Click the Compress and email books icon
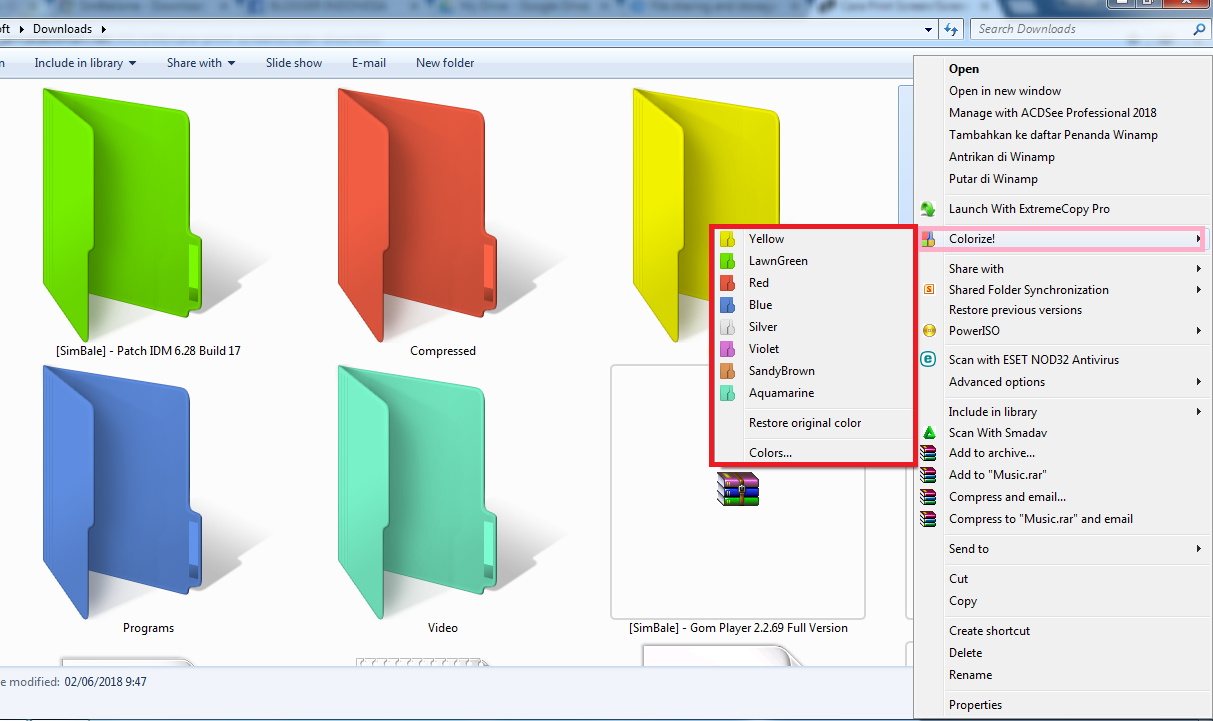This screenshot has width=1213, height=721. tap(929, 497)
